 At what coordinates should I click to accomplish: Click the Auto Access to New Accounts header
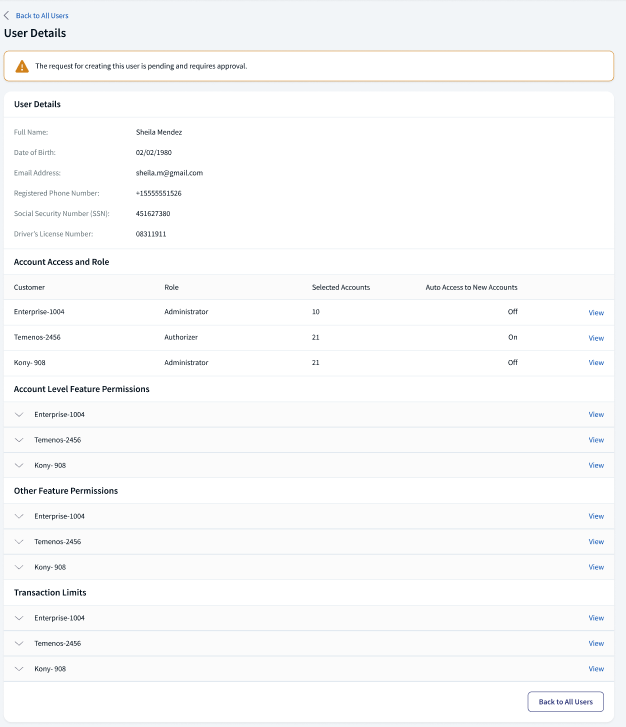pyautogui.click(x=471, y=287)
